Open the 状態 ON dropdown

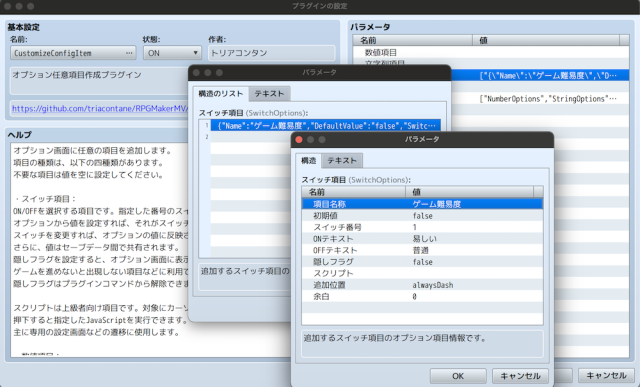coord(172,53)
